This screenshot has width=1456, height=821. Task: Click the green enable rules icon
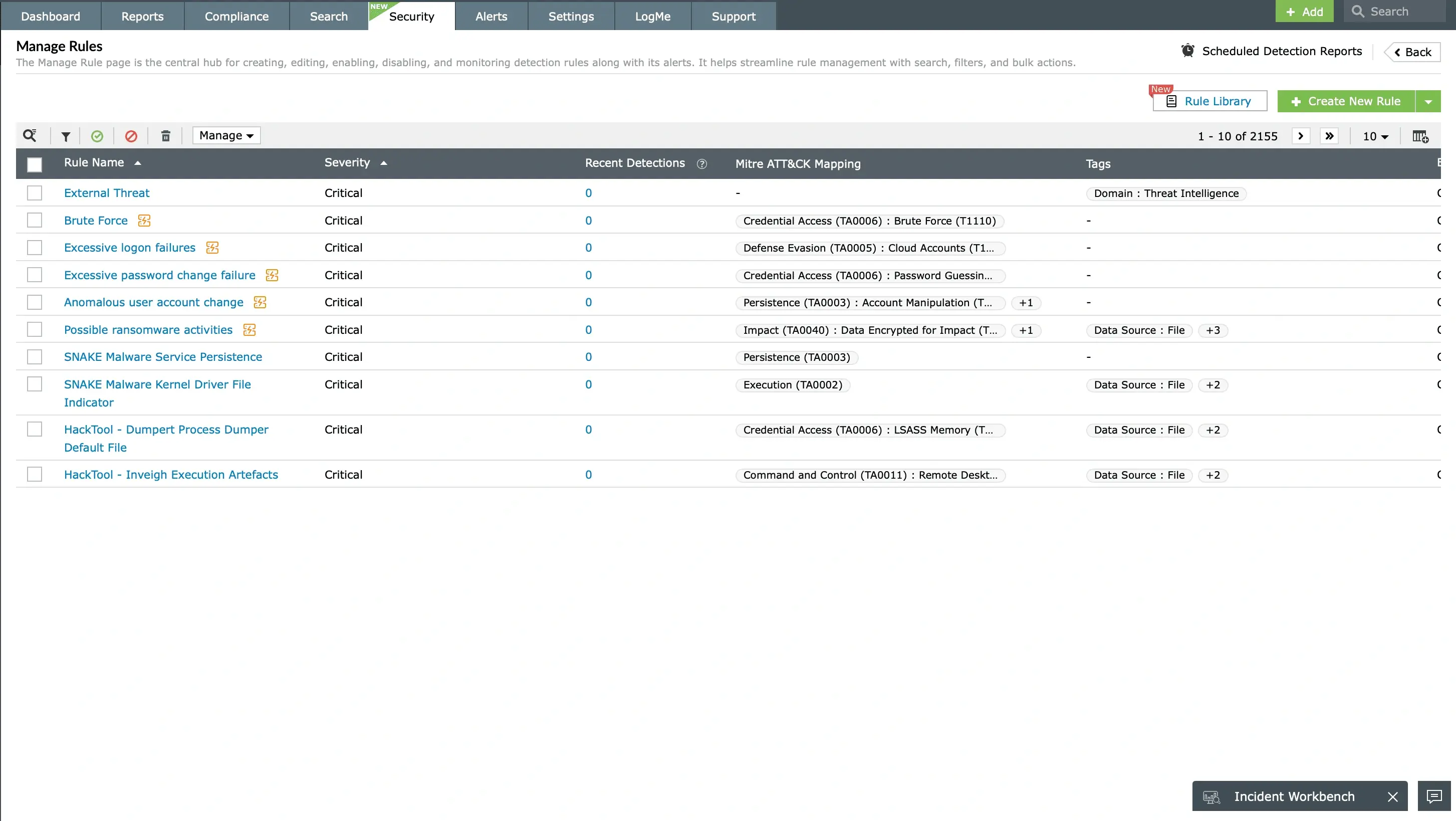pyautogui.click(x=97, y=136)
